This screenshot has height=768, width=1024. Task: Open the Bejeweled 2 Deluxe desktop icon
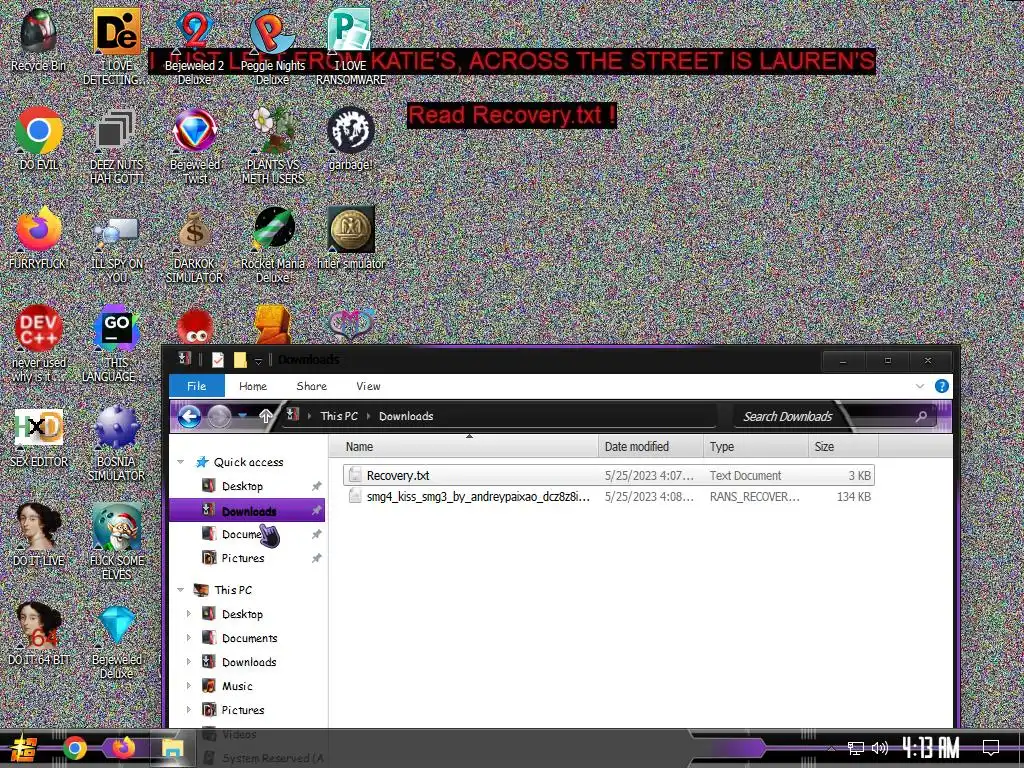pos(194,46)
